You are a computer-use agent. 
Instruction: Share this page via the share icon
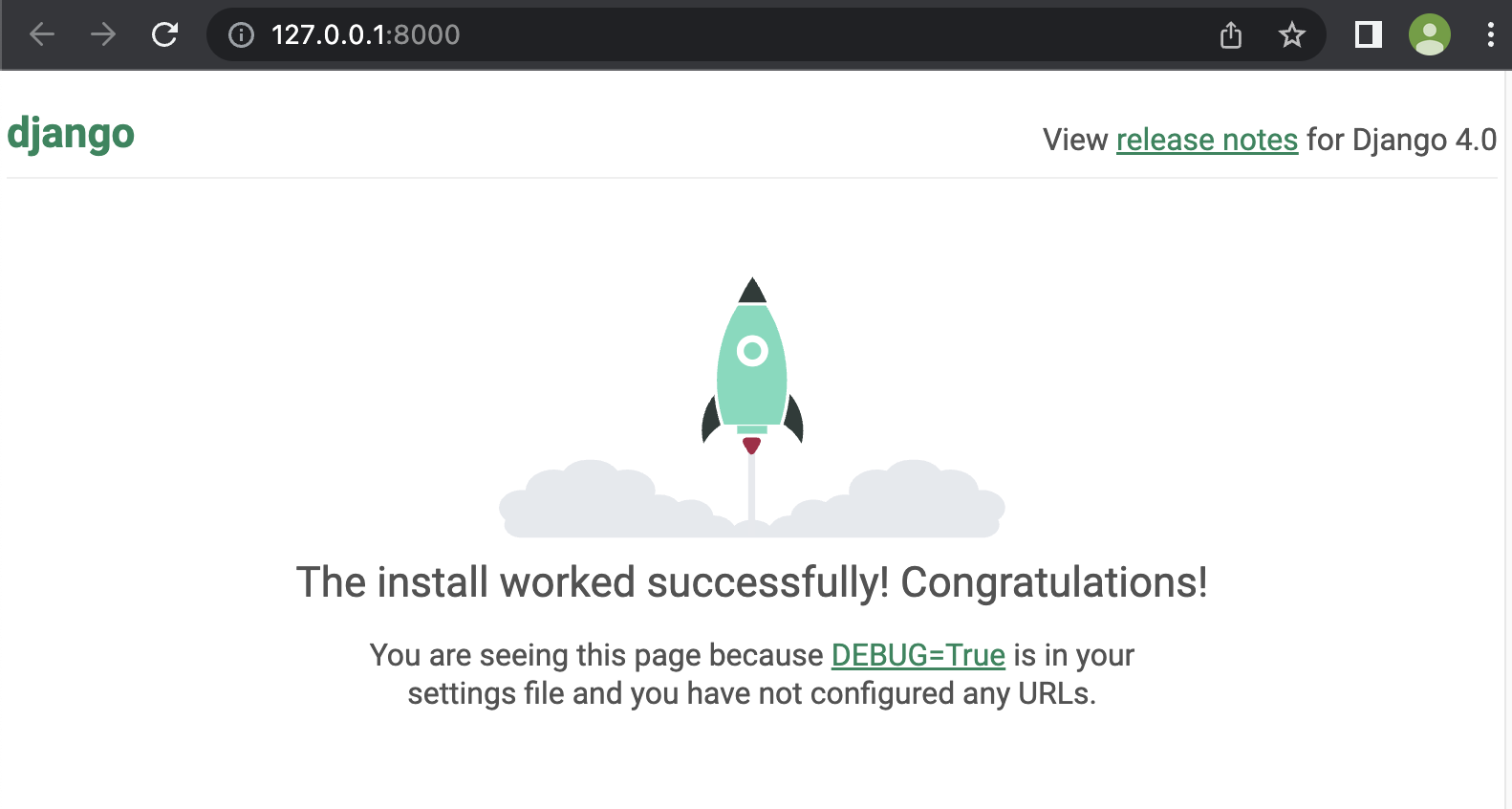point(1231,35)
